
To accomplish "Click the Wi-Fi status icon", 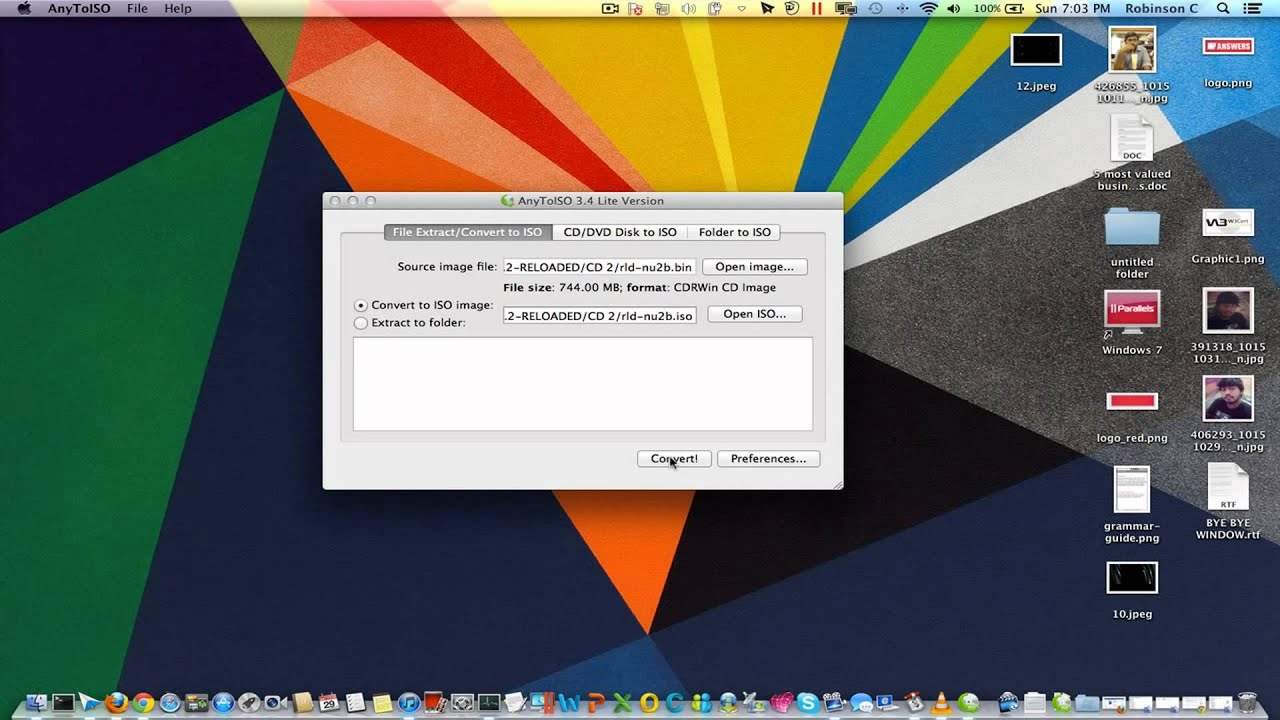I will tap(928, 8).
